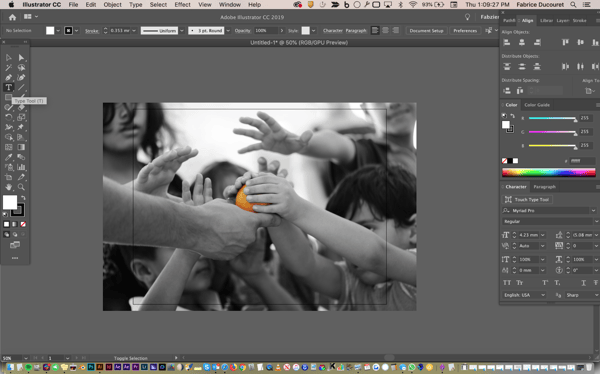
Task: Open Opacity link in control bar
Action: pos(243,31)
